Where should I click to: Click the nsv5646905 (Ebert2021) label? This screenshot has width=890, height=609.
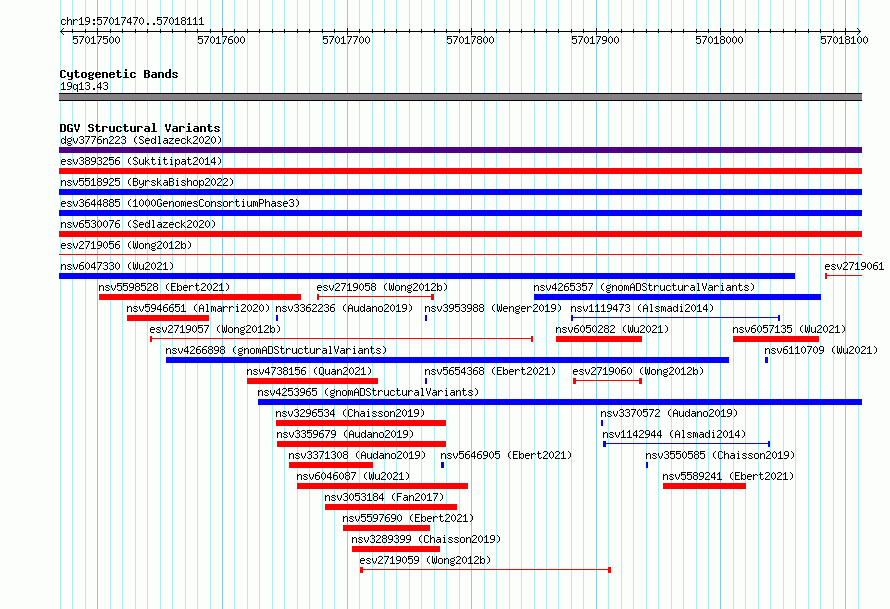coord(506,455)
